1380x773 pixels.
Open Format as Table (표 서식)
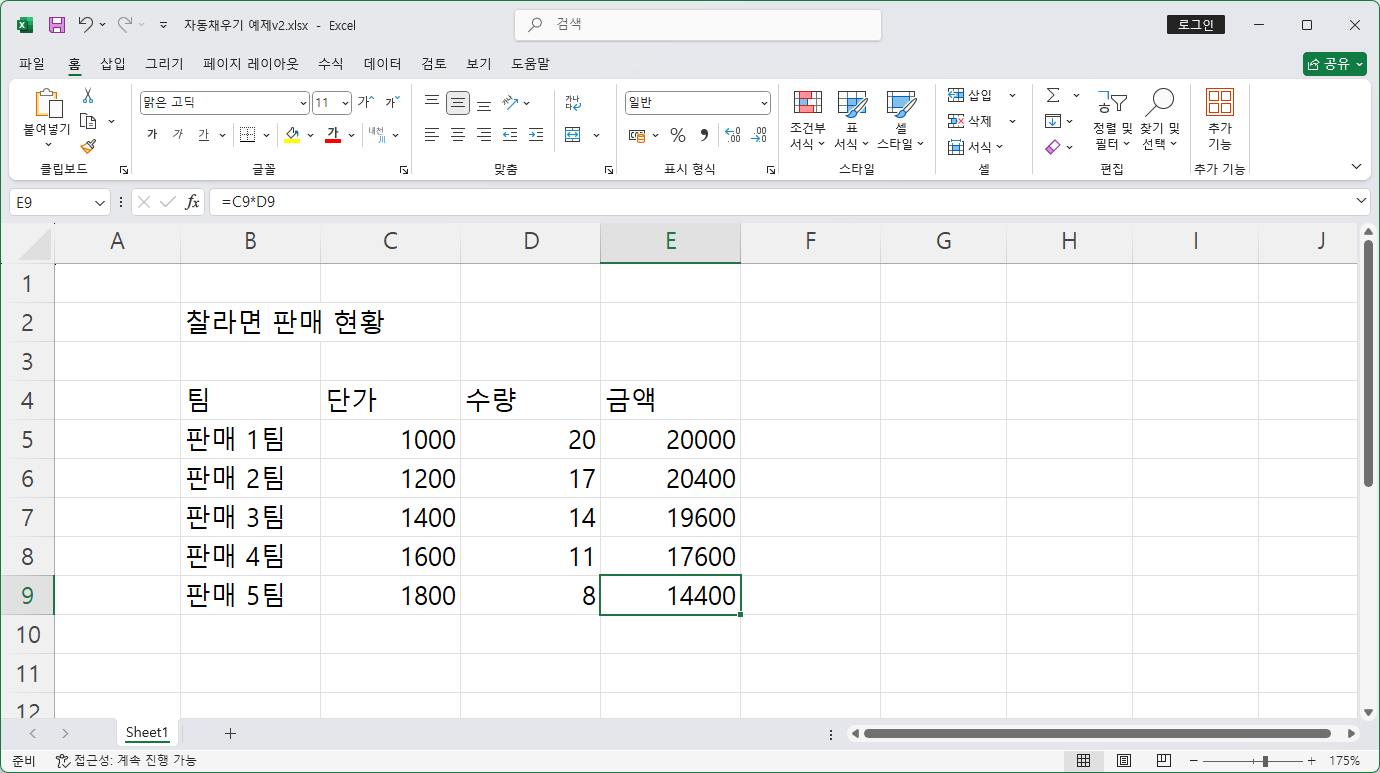pos(852,121)
